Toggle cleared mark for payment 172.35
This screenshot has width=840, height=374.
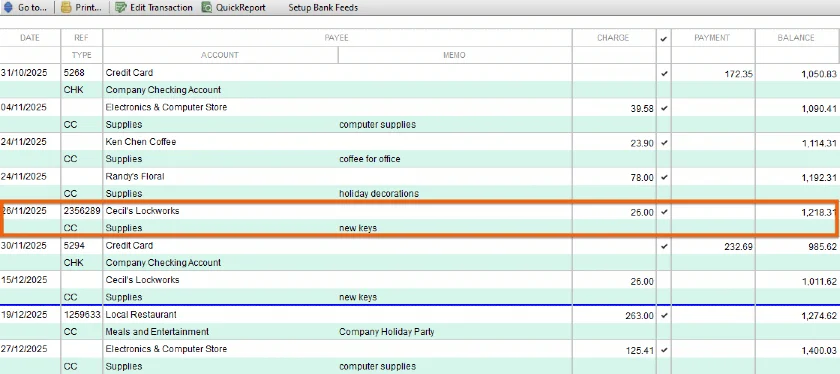(664, 74)
